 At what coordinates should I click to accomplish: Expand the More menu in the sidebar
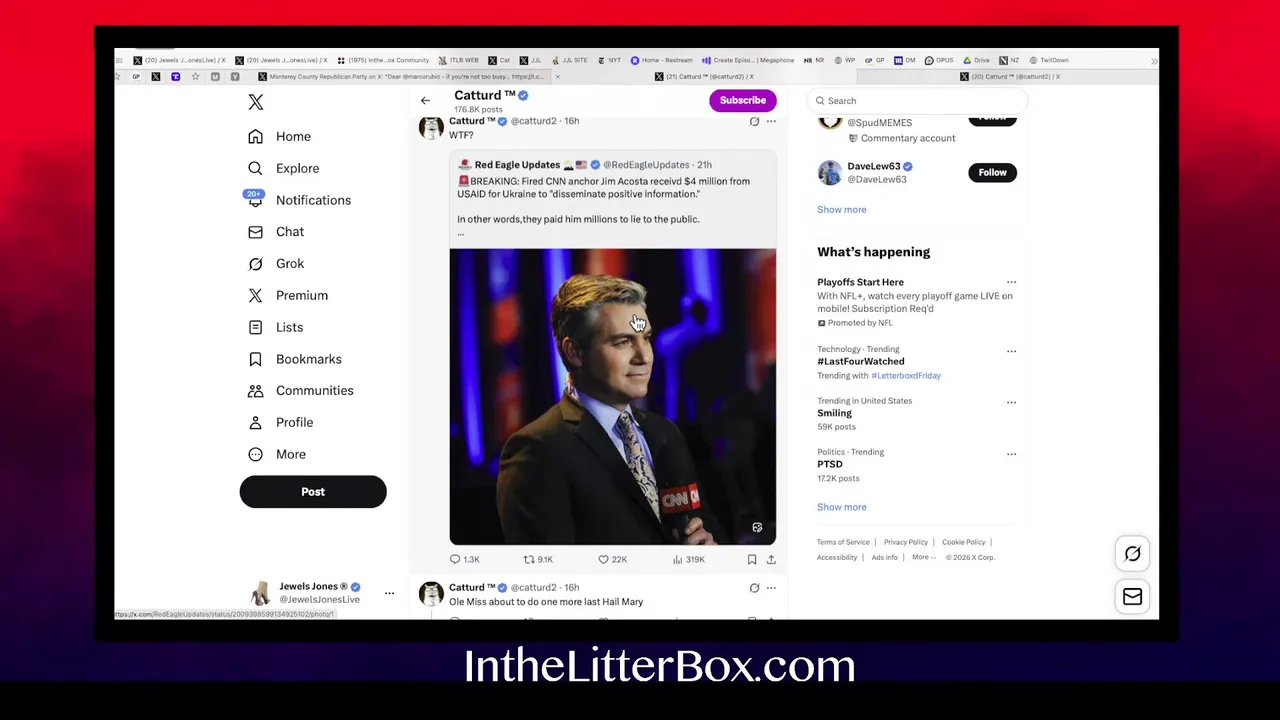coord(277,454)
